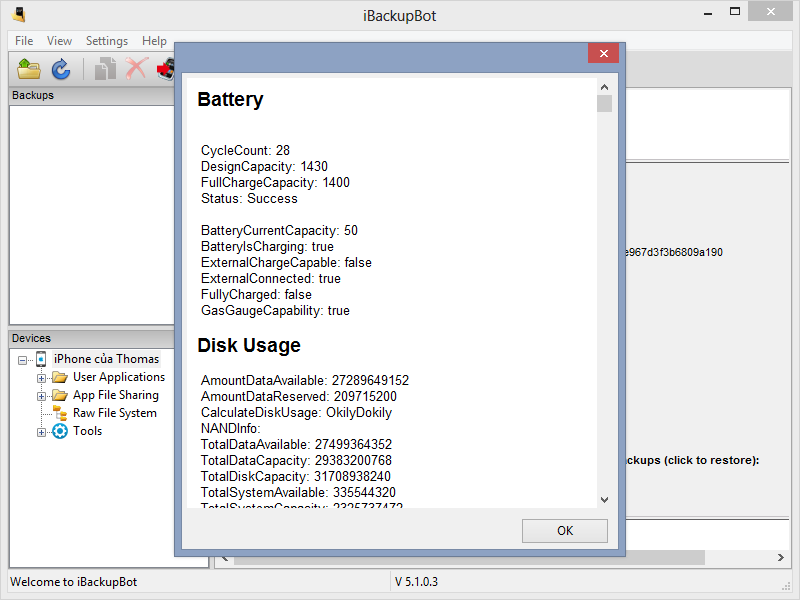The image size is (800, 600).
Task: Collapse the iPhone của Thomas node
Action: [23, 360]
